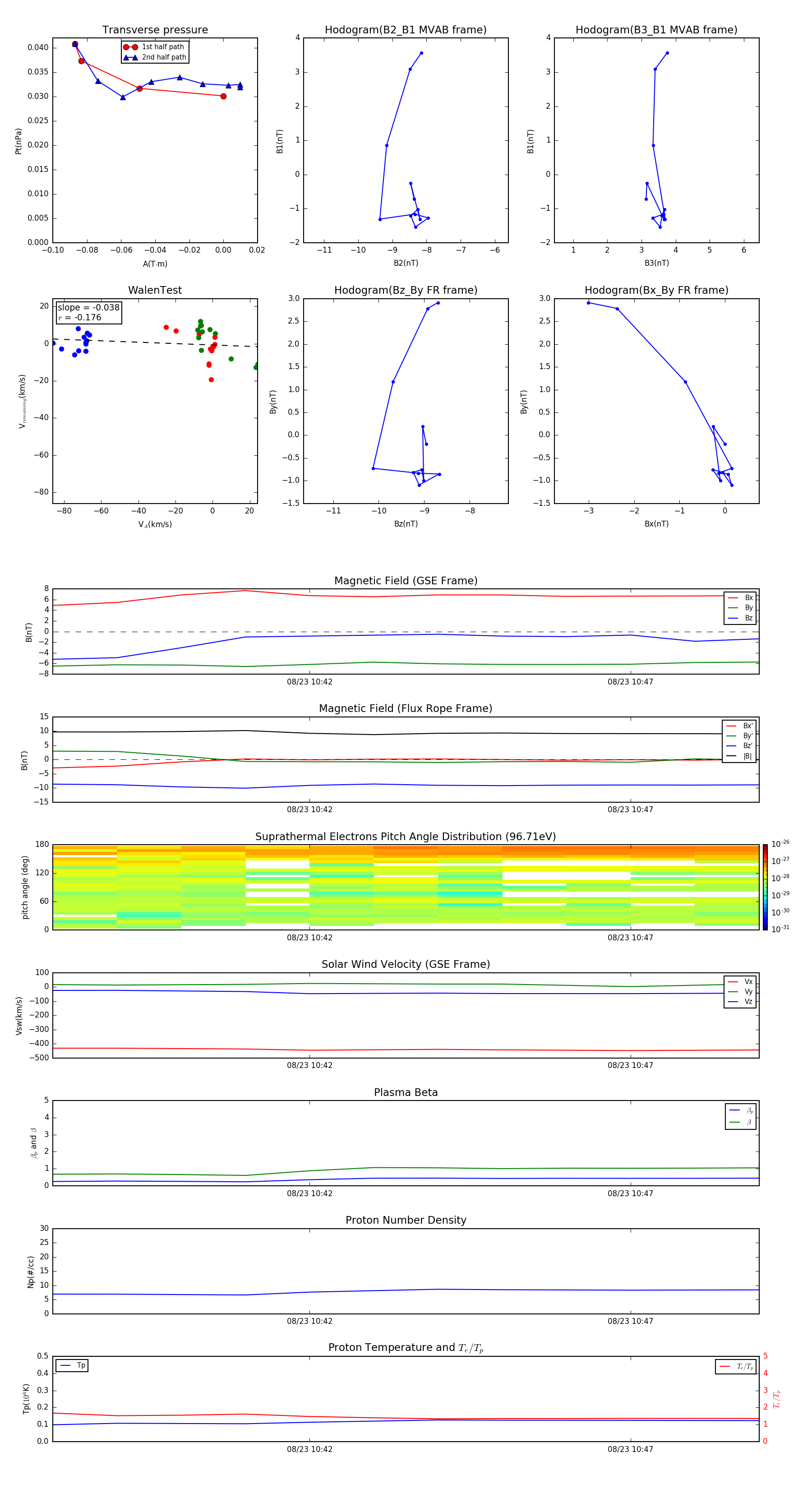Click the "WalenTest" plot title
This screenshot has width=812, height=1489.
tap(155, 290)
